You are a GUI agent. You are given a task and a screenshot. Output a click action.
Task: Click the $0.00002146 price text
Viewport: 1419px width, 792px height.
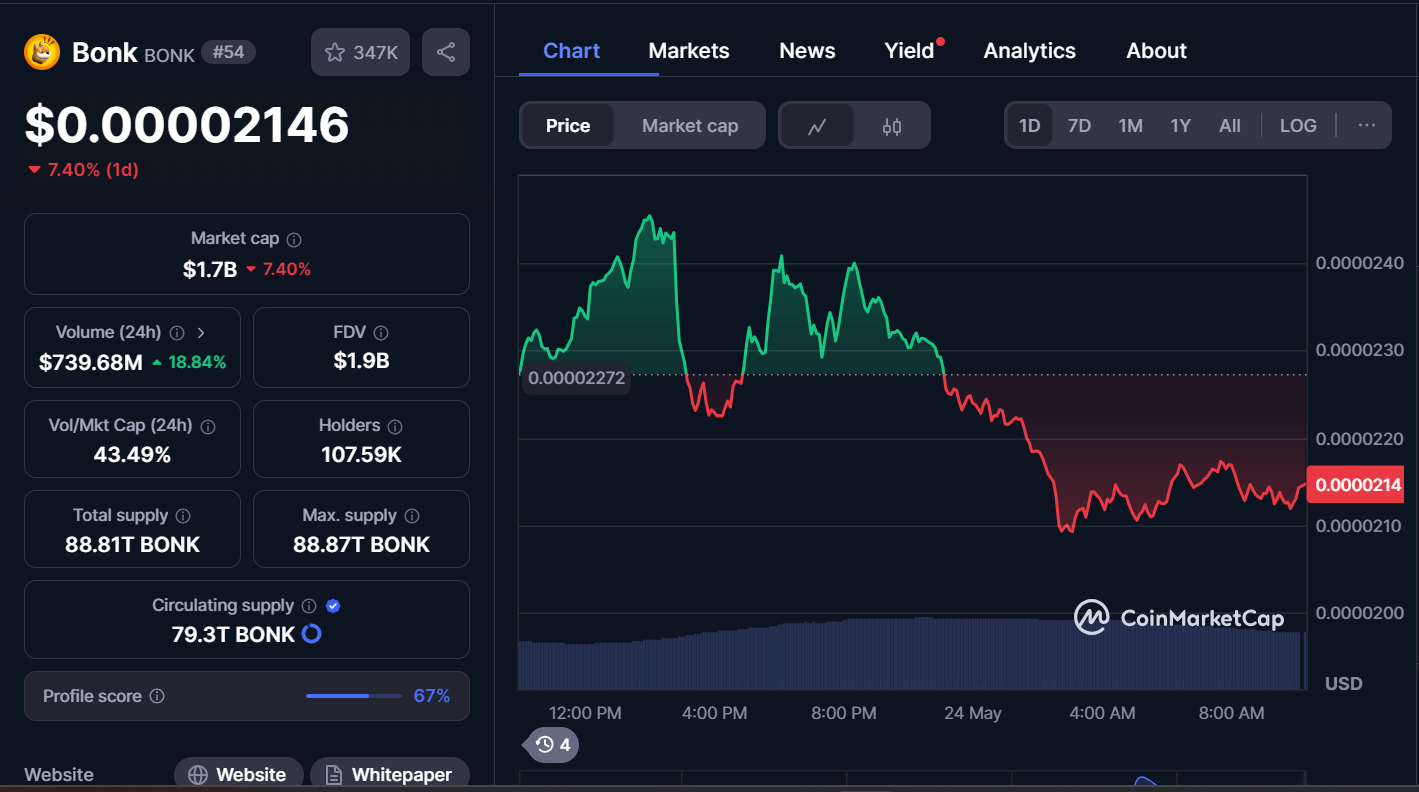[x=187, y=124]
